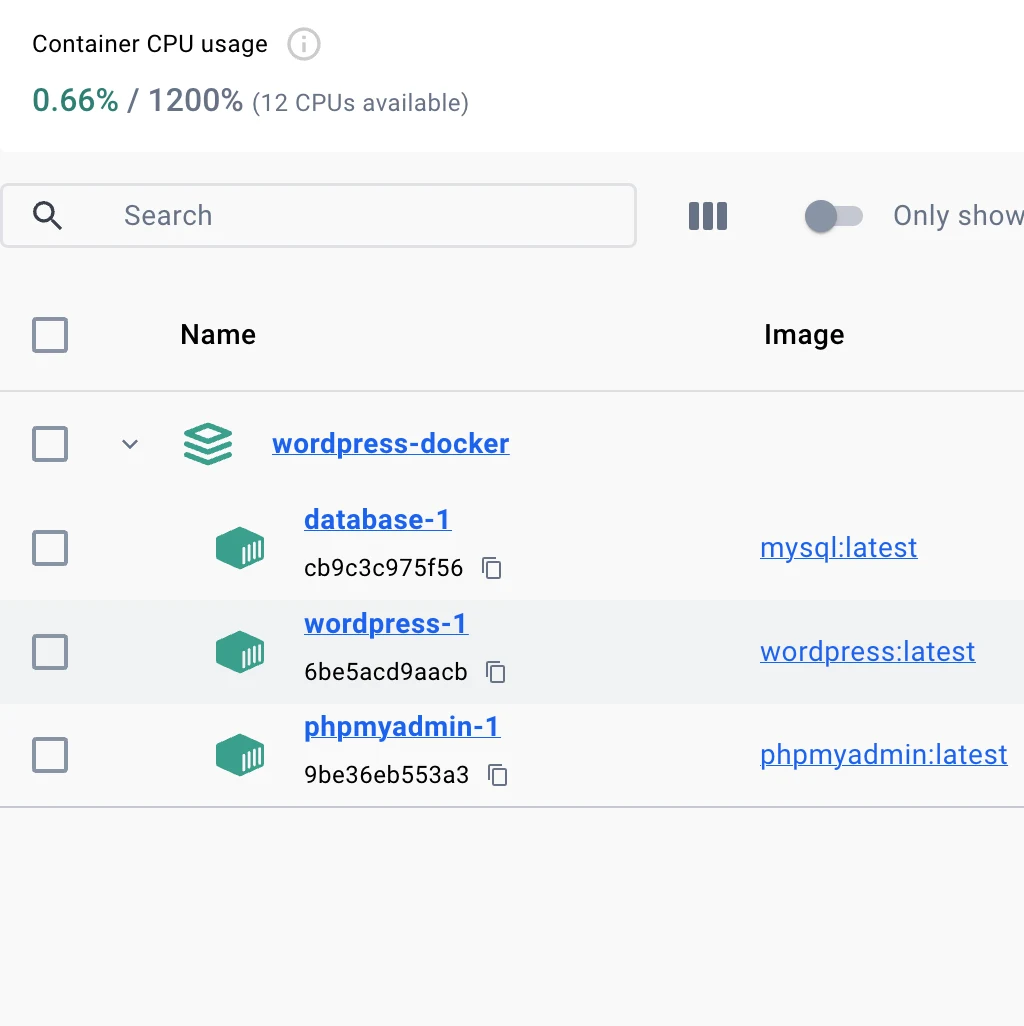Image resolution: width=1024 pixels, height=1026 pixels.
Task: Select the wordpress-docker stack checkbox
Action: coord(50,444)
